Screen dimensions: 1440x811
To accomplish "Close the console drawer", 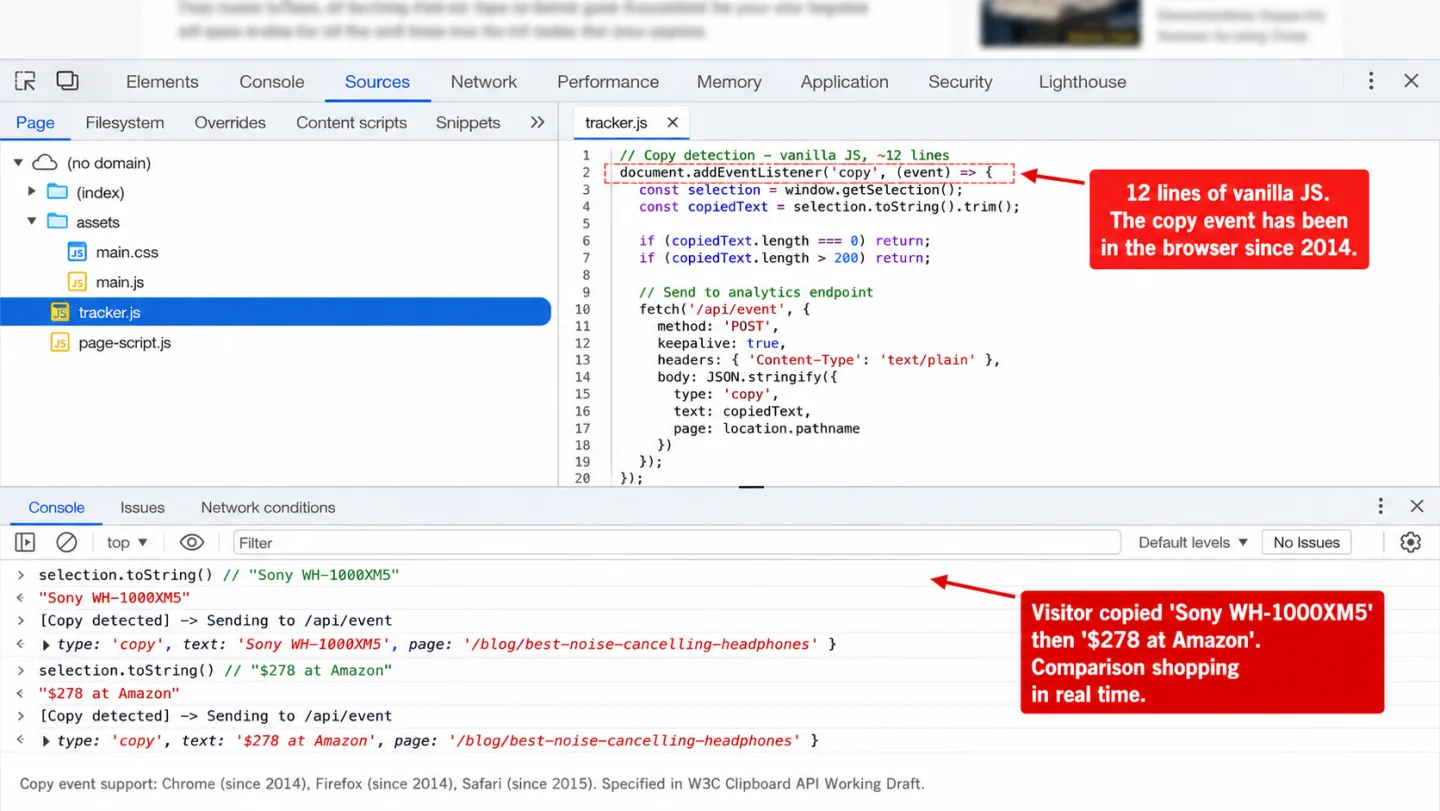I will pyautogui.click(x=1416, y=506).
